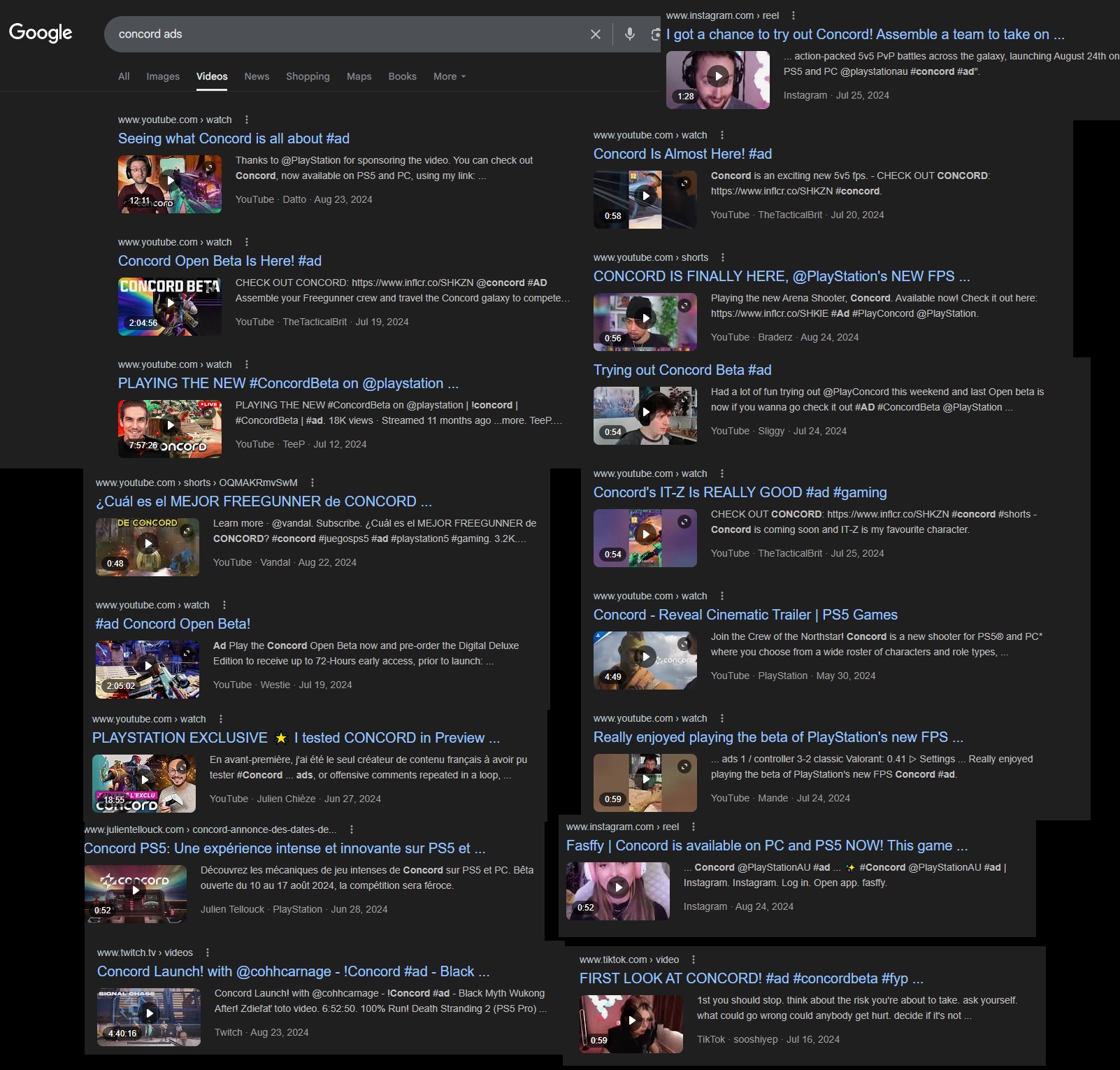Start voice search with microphone icon
1120x1070 pixels.
pos(630,34)
